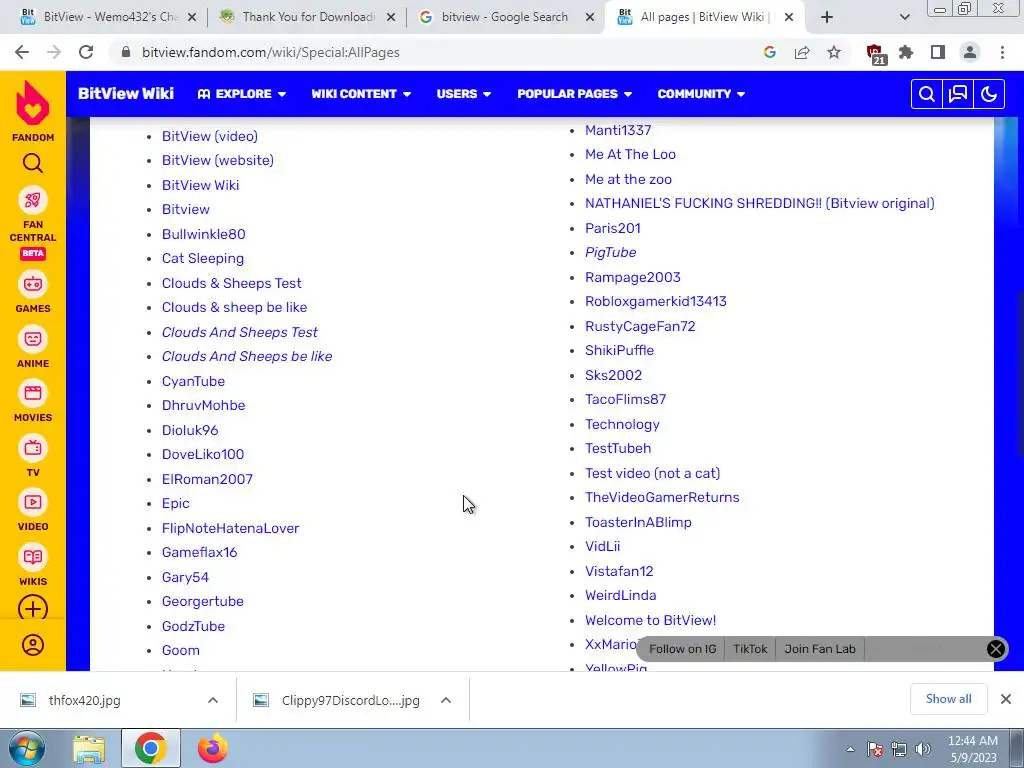Expand the Users dropdown menu
The image size is (1024, 768).
click(x=463, y=94)
